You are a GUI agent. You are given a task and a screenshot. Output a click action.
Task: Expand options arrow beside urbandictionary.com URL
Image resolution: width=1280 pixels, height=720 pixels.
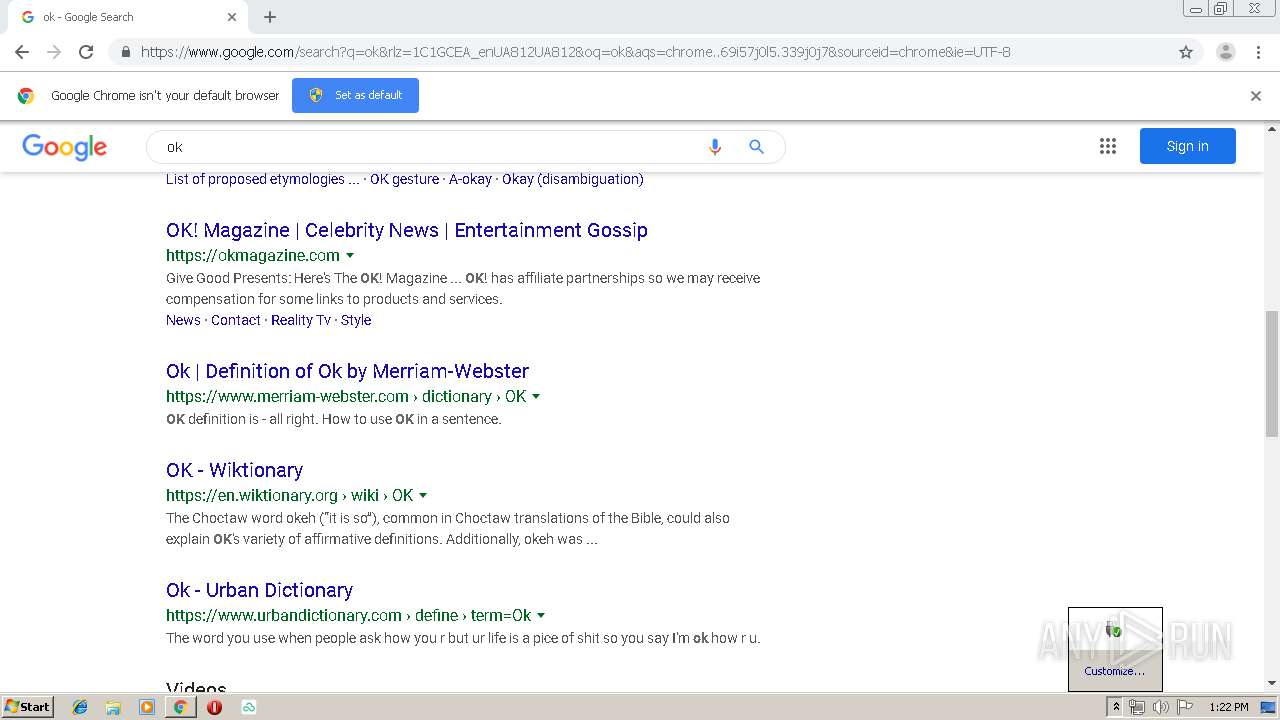coord(541,616)
